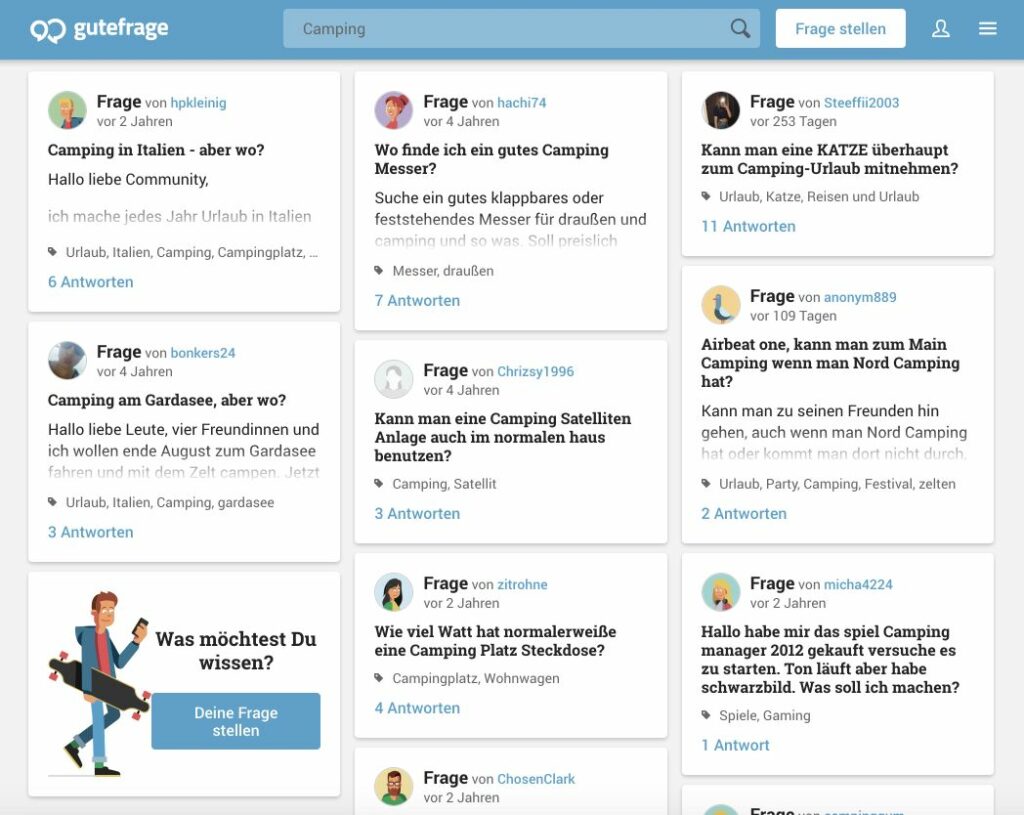Open question 'Camping am Gardasee, aber wo?'
This screenshot has width=1024, height=815.
point(167,400)
